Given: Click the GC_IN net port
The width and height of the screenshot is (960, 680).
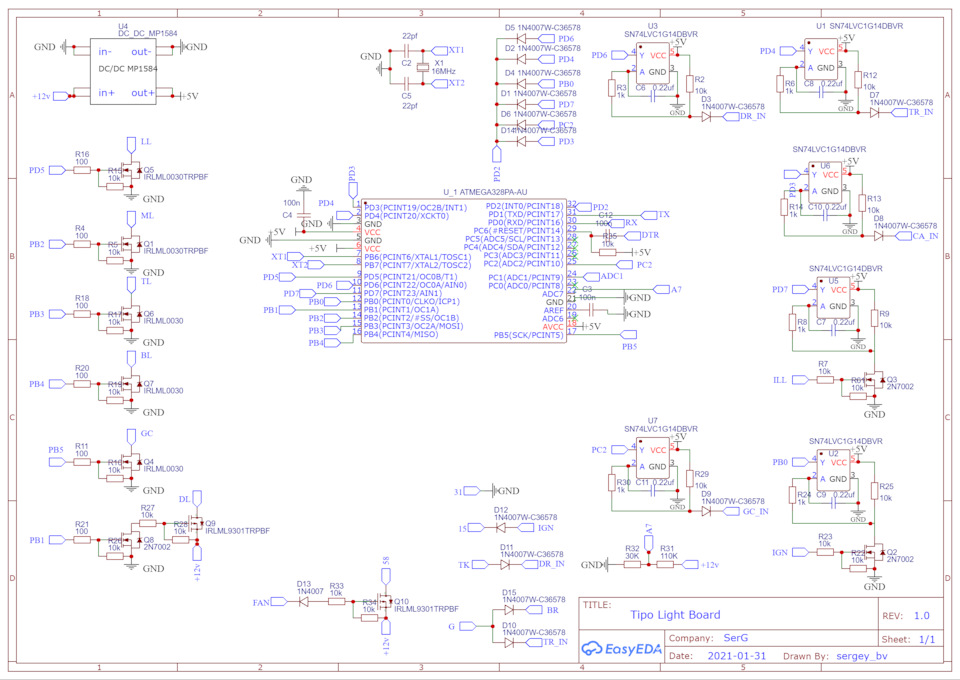Looking at the screenshot, I should [731, 512].
